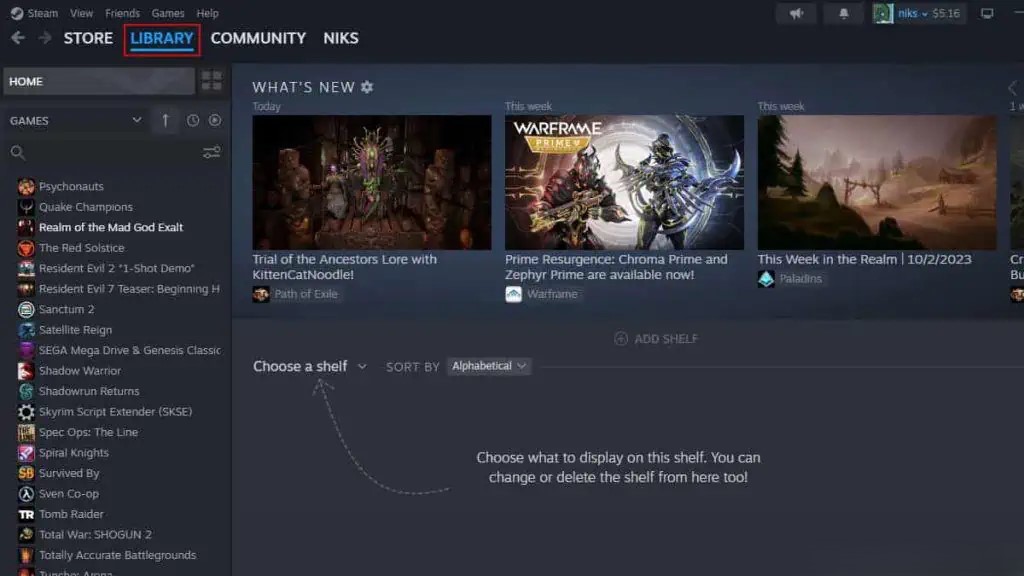Toggle the recent activity clock icon

pos(192,120)
